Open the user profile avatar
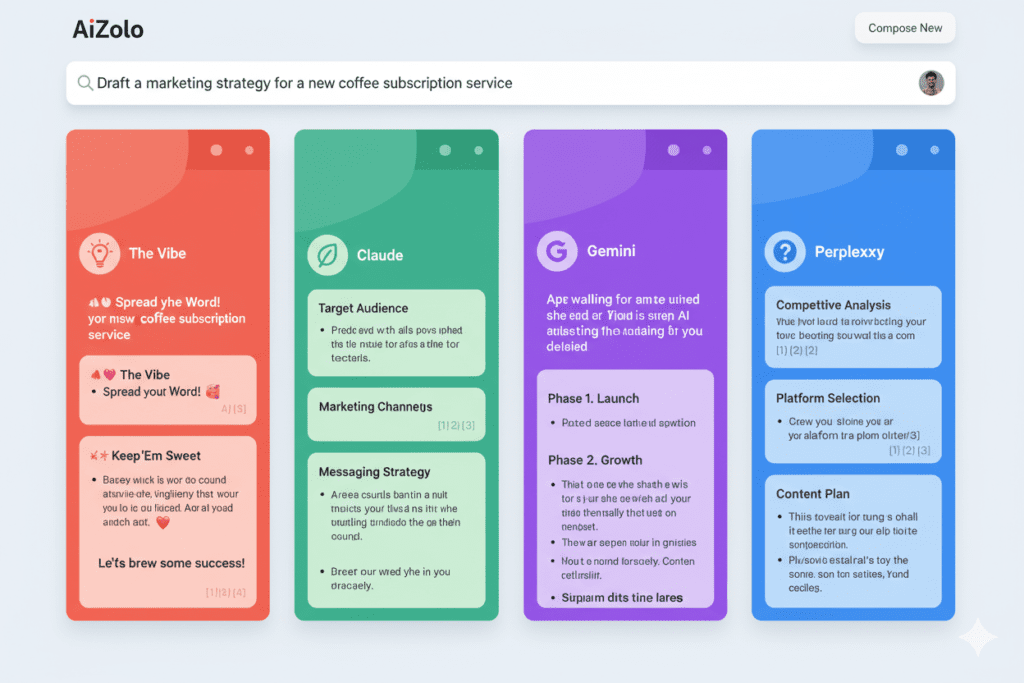Screen dimensions: 1024x683 [930, 83]
